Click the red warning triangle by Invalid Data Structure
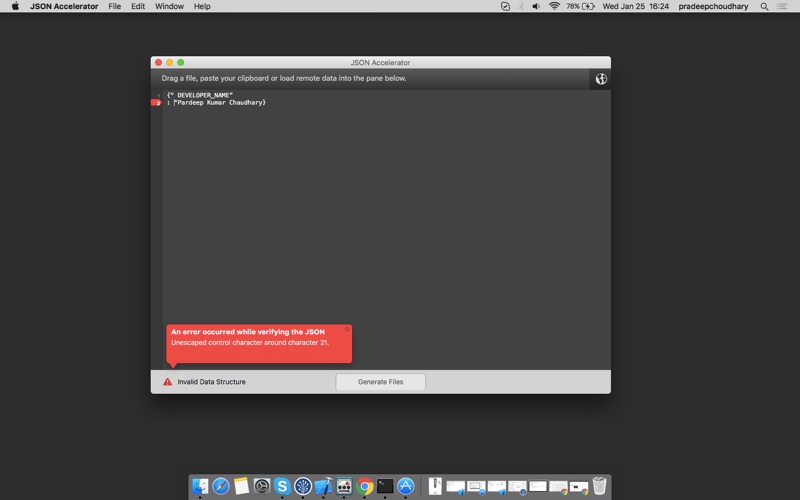The width and height of the screenshot is (800, 500). pyautogui.click(x=167, y=382)
